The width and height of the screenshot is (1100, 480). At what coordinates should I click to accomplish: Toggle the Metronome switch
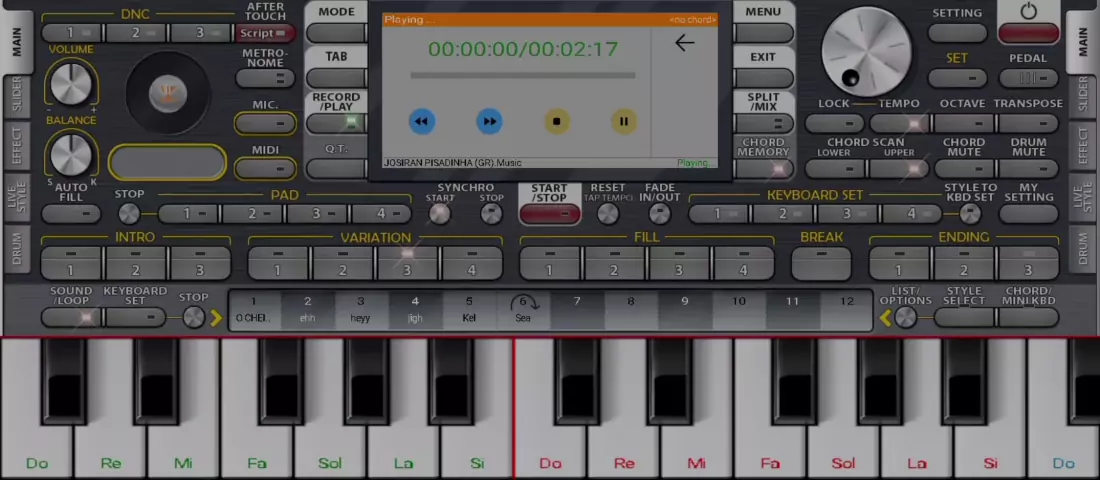(x=265, y=78)
